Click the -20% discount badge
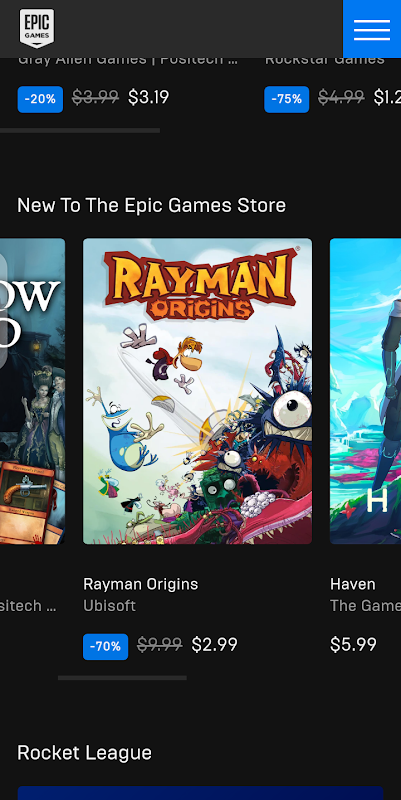401x800 pixels. [40, 99]
